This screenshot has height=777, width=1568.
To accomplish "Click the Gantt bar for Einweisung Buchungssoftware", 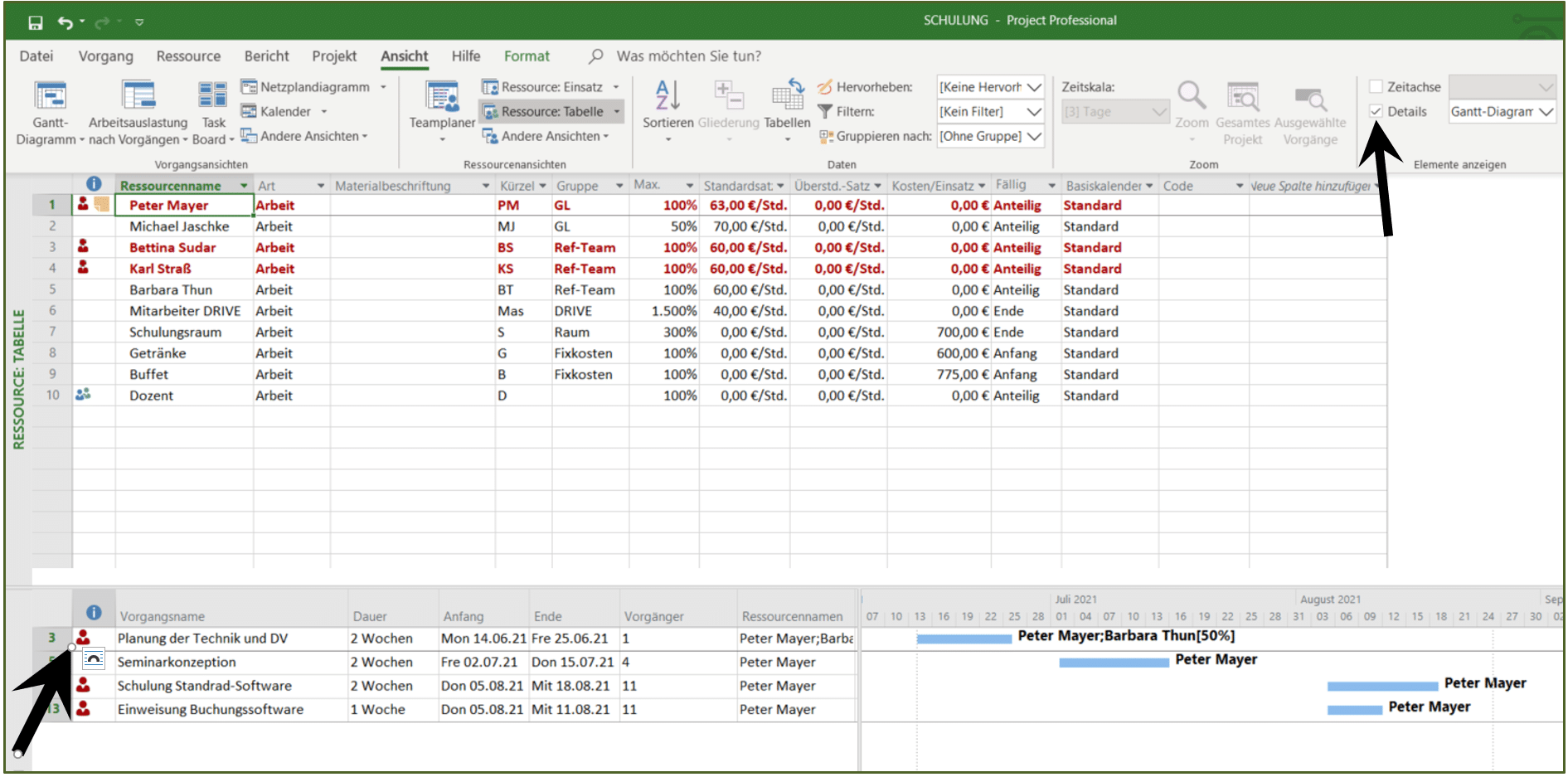I will (x=1355, y=709).
